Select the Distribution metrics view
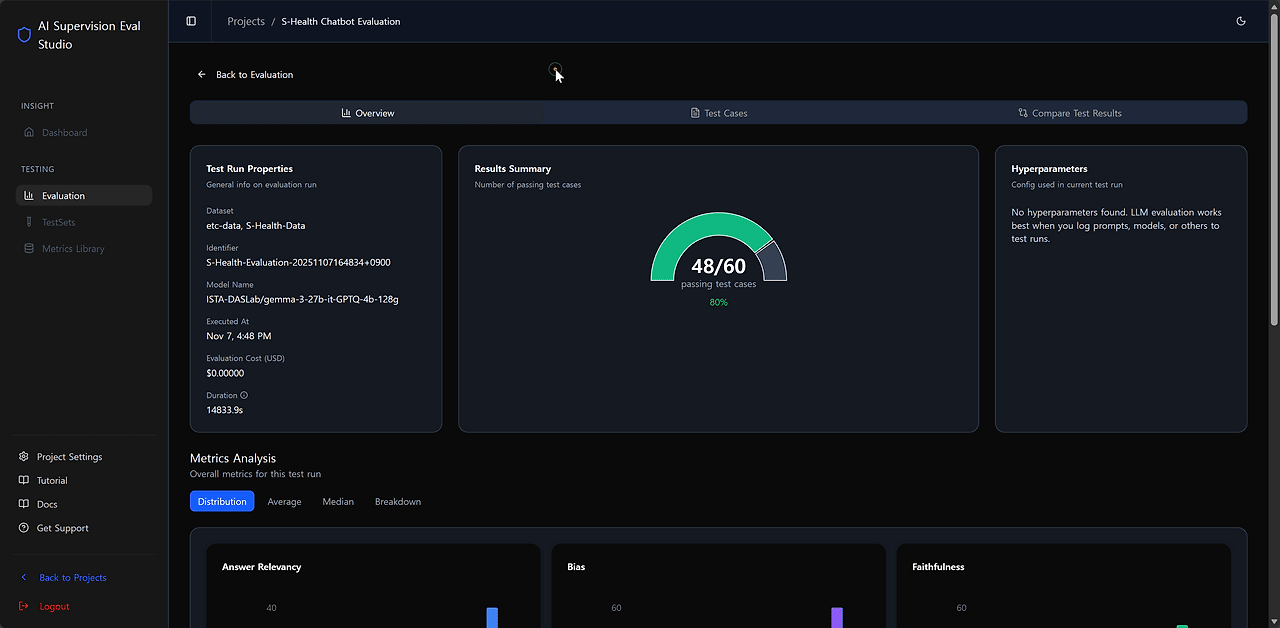The image size is (1280, 628). coord(222,501)
